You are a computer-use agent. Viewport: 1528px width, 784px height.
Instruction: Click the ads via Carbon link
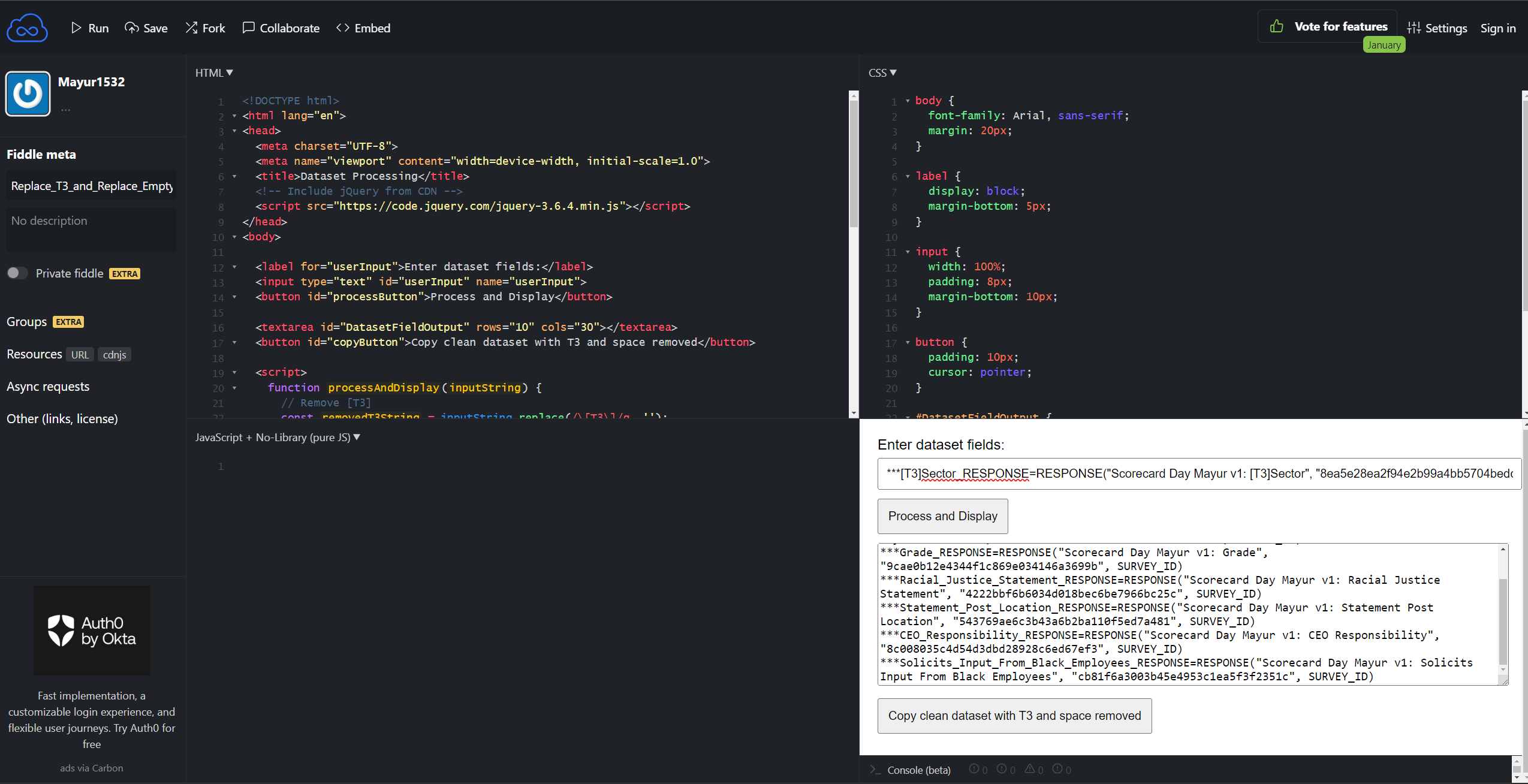click(92, 768)
